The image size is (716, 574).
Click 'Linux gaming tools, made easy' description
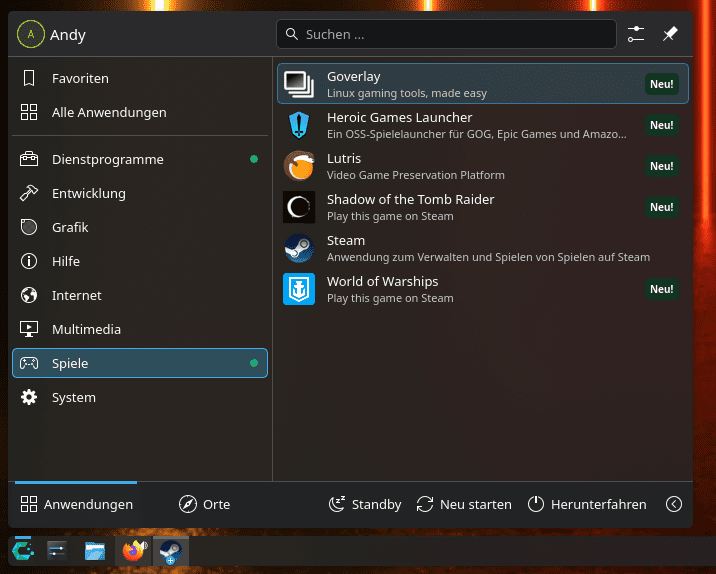407,93
